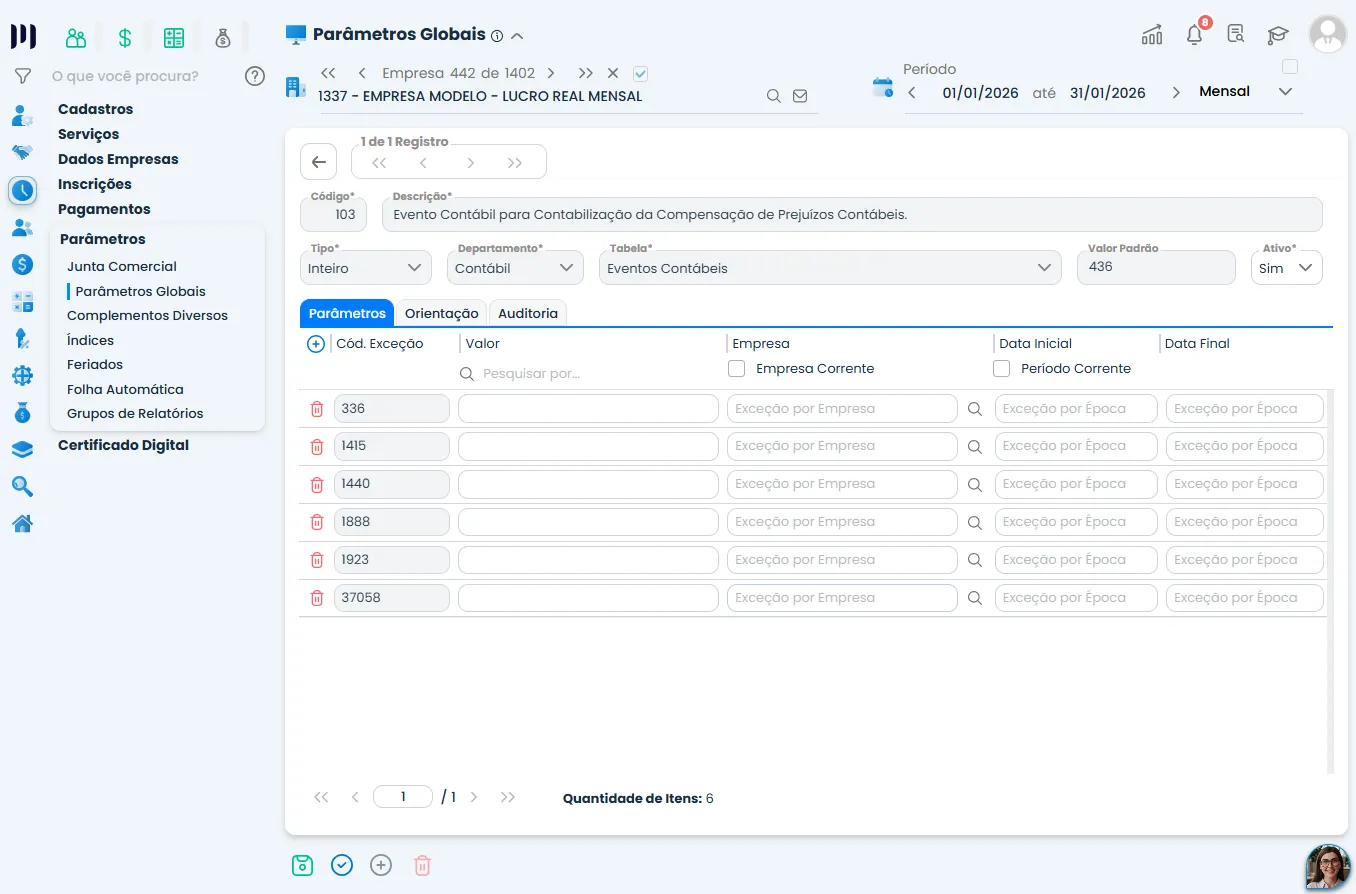This screenshot has height=894, width=1356.
Task: Open the notifications bell icon
Action: 1194,35
